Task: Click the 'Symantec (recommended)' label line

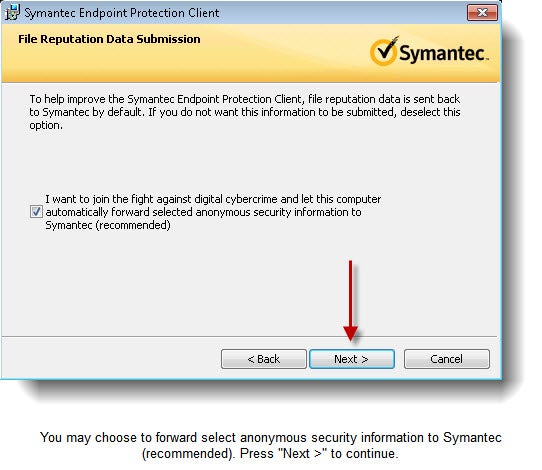Action: (x=108, y=225)
